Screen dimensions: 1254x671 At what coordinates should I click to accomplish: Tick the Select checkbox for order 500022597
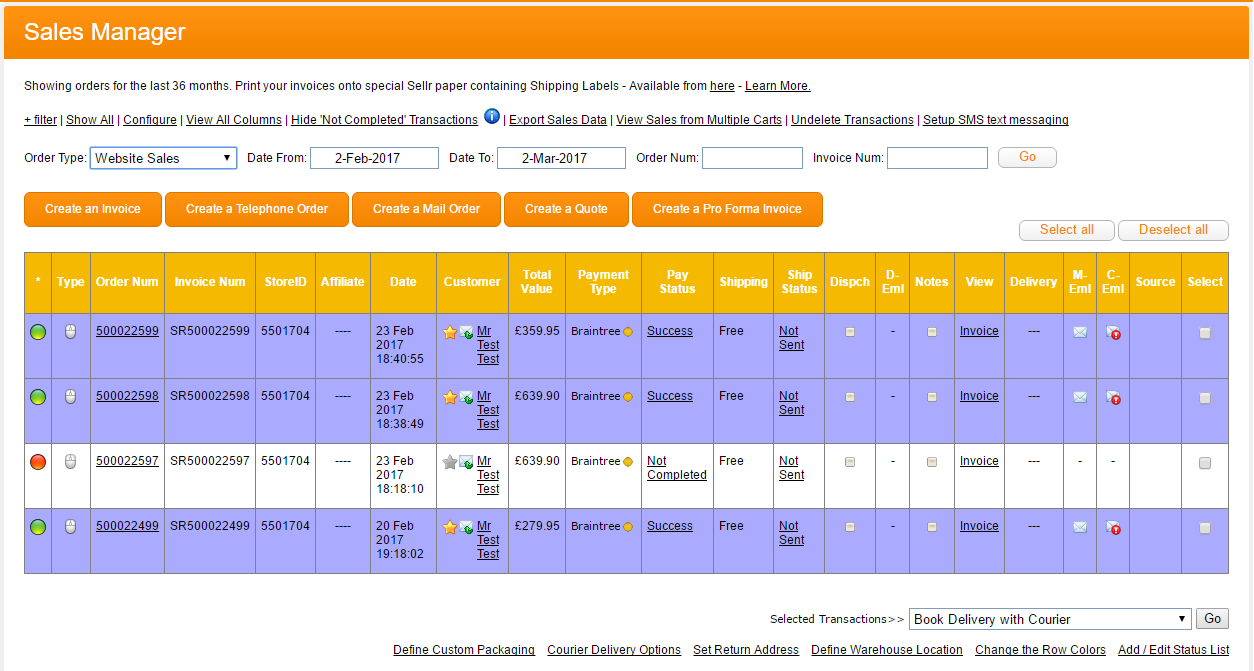[x=1205, y=463]
